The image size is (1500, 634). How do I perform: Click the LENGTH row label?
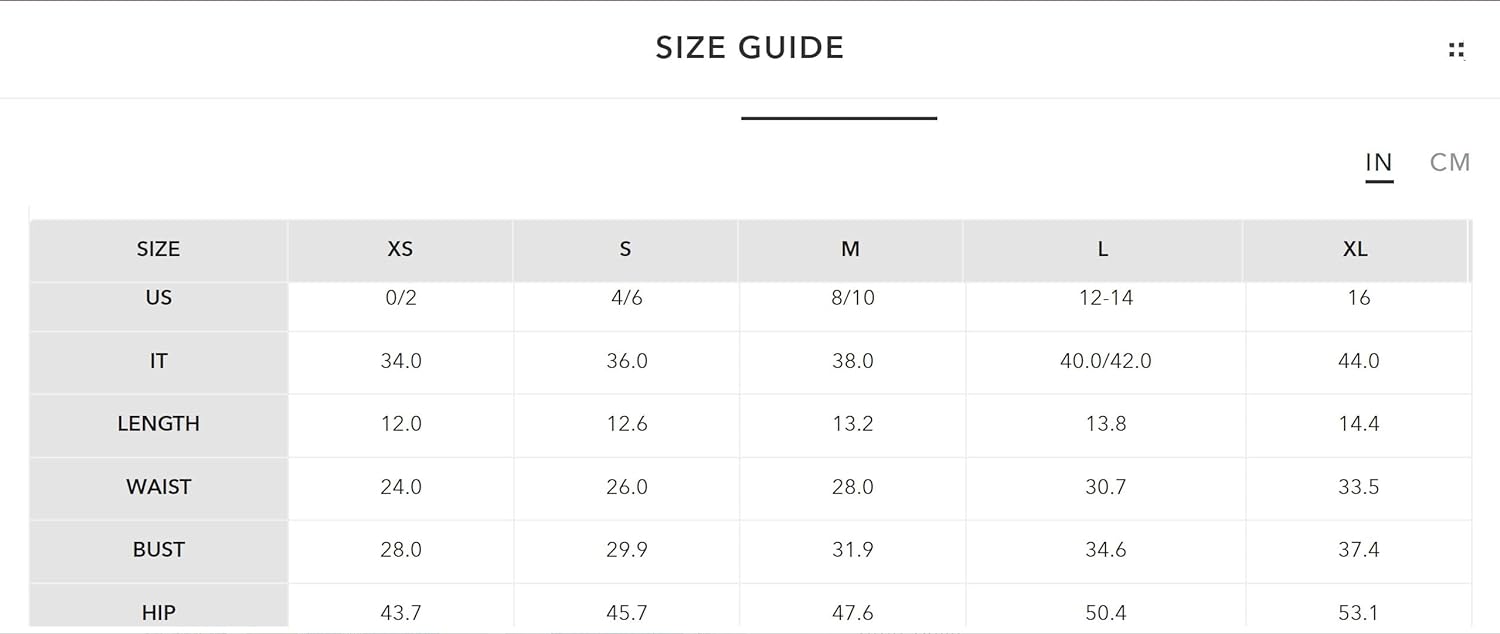(x=159, y=424)
